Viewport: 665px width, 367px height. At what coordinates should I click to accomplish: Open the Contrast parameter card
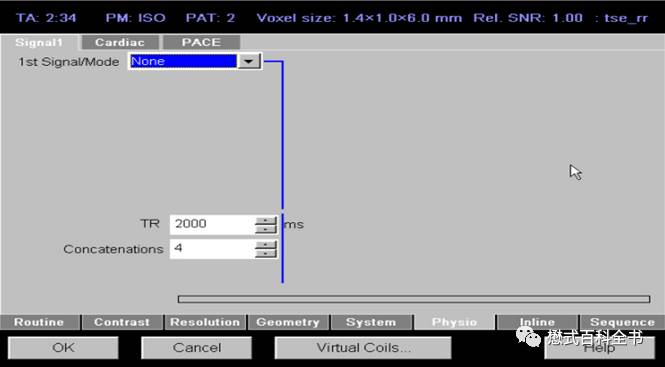click(122, 322)
